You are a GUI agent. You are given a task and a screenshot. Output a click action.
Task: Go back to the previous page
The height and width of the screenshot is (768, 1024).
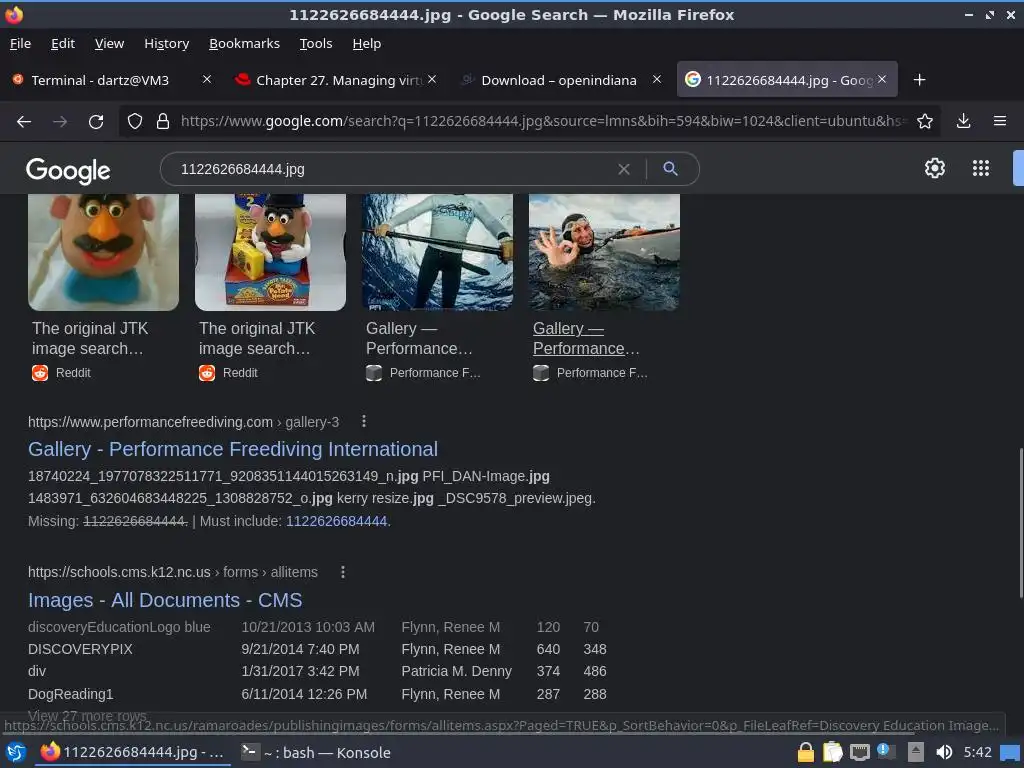(x=24, y=121)
